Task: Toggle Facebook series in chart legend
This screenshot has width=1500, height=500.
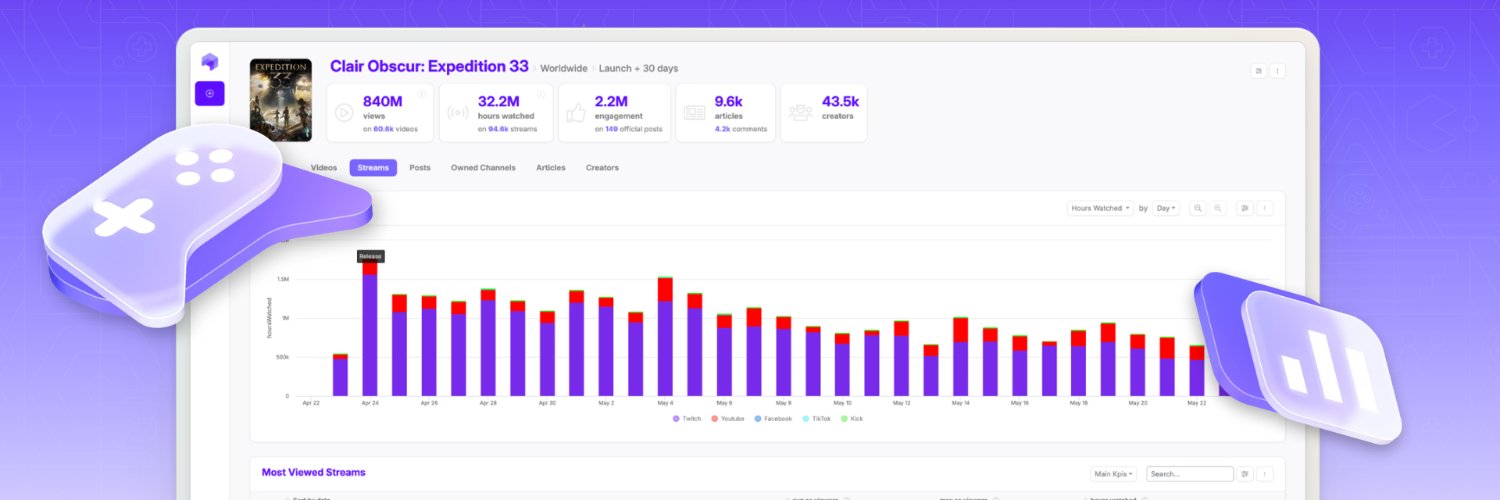Action: pos(775,418)
